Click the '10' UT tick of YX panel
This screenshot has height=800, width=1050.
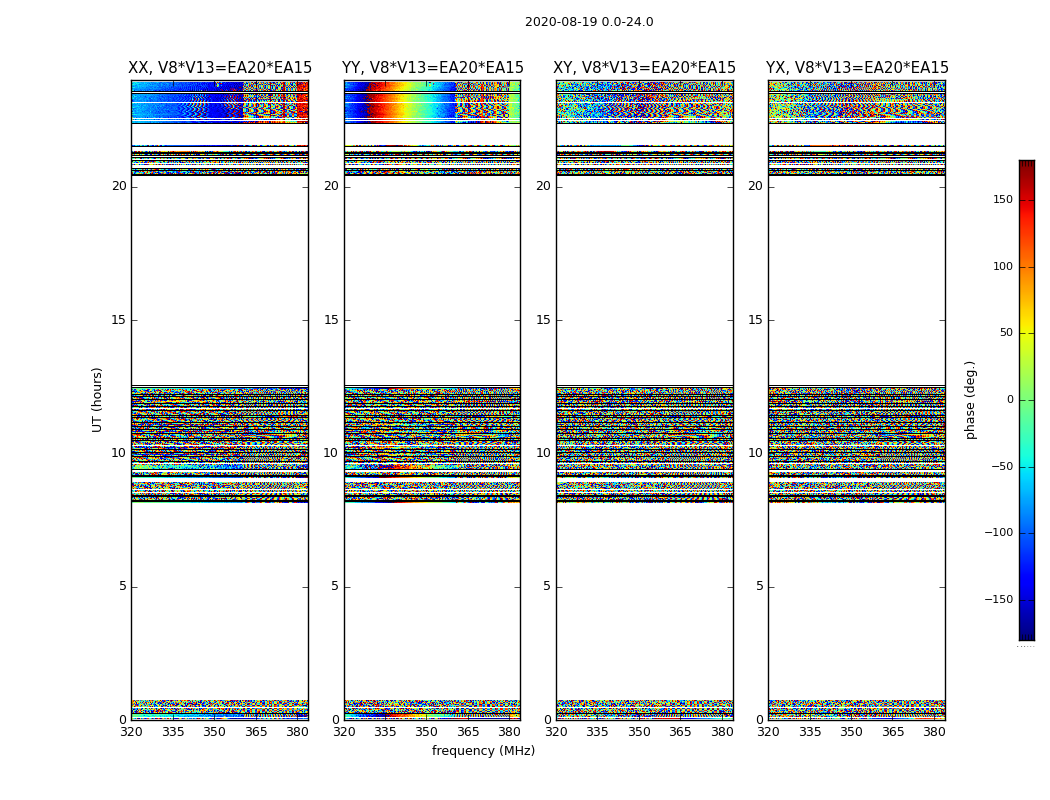756,453
